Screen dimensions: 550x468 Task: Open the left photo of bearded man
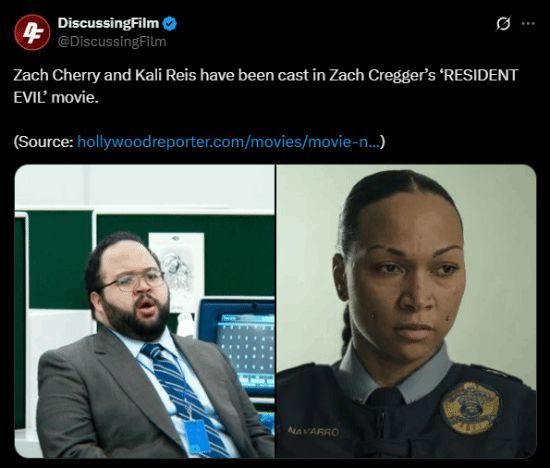[145, 311]
